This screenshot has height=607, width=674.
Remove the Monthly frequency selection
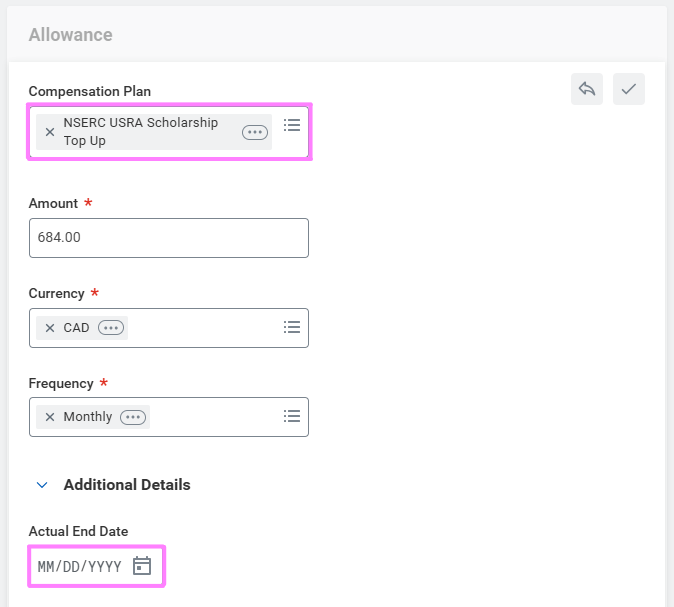click(50, 417)
